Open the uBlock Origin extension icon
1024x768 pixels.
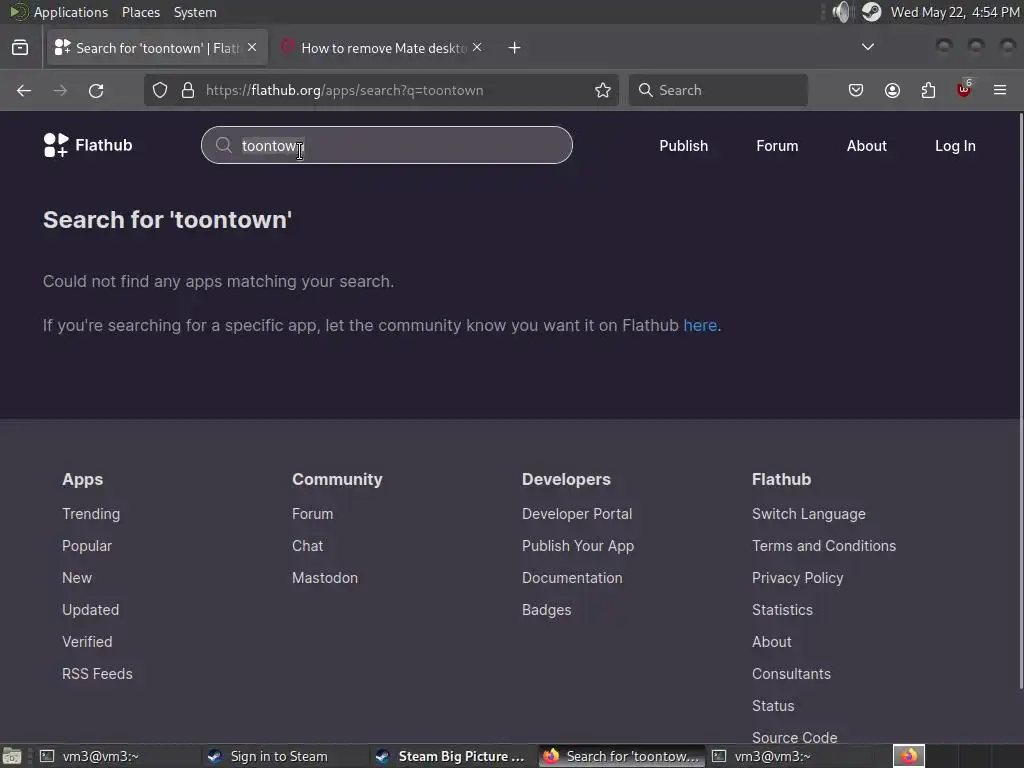point(964,89)
